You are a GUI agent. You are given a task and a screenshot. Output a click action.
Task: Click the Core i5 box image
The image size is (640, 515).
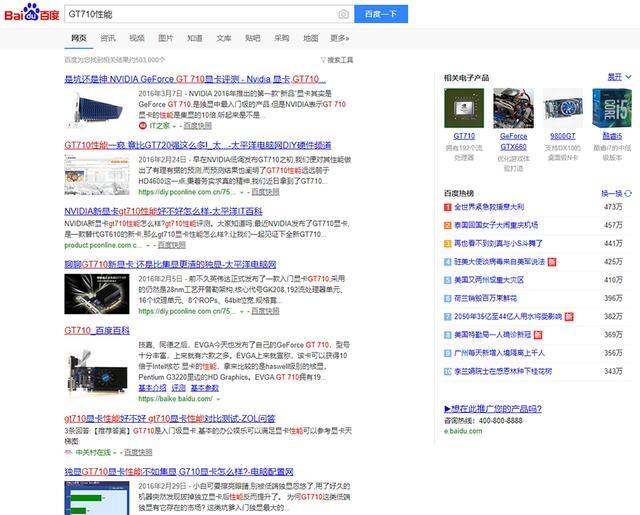(x=612, y=108)
